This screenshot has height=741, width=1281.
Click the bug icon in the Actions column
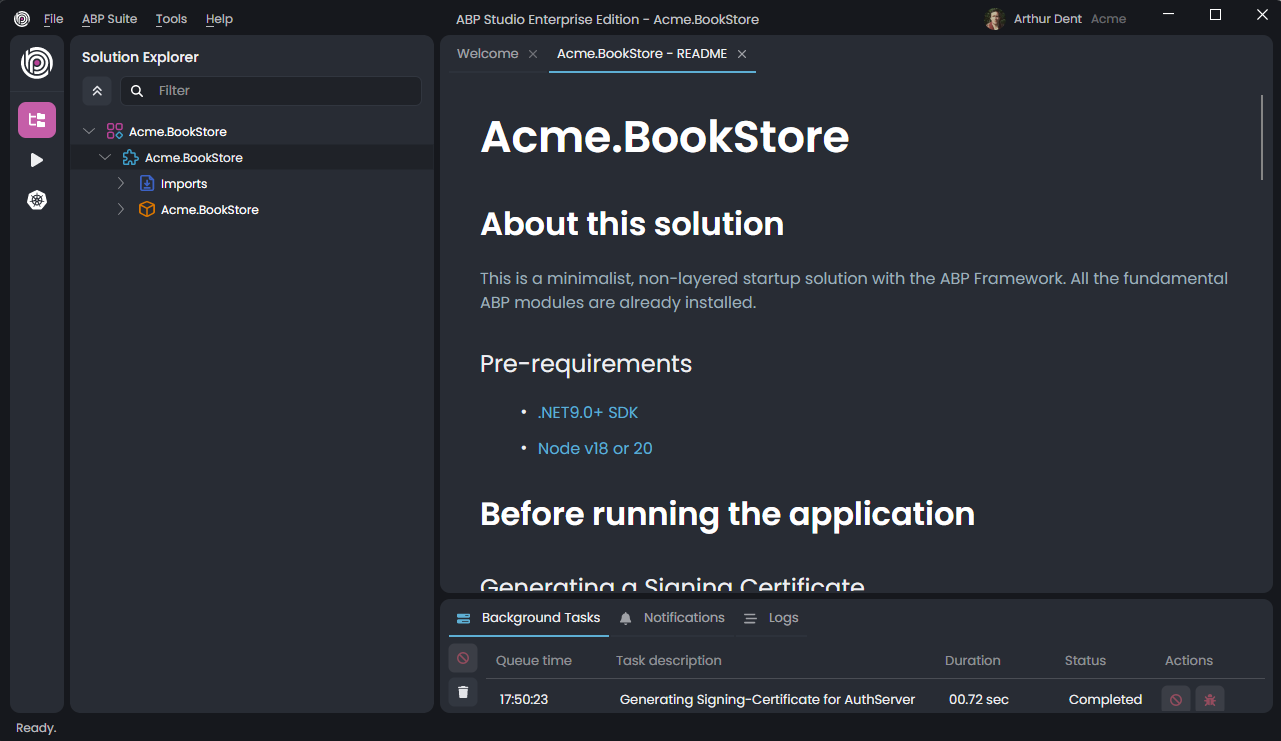coord(1209,699)
